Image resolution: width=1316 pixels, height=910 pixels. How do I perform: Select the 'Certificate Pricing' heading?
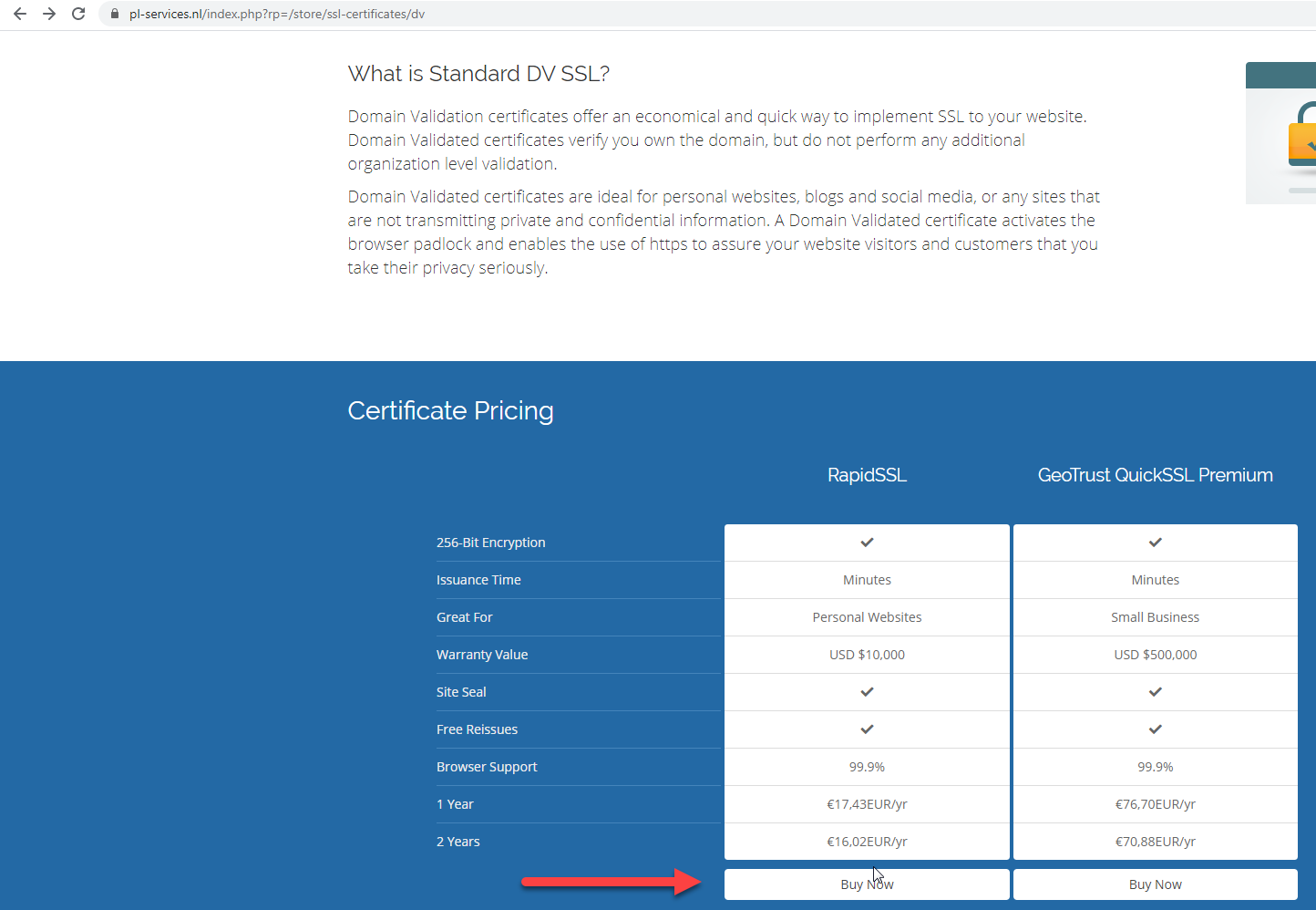tap(450, 410)
